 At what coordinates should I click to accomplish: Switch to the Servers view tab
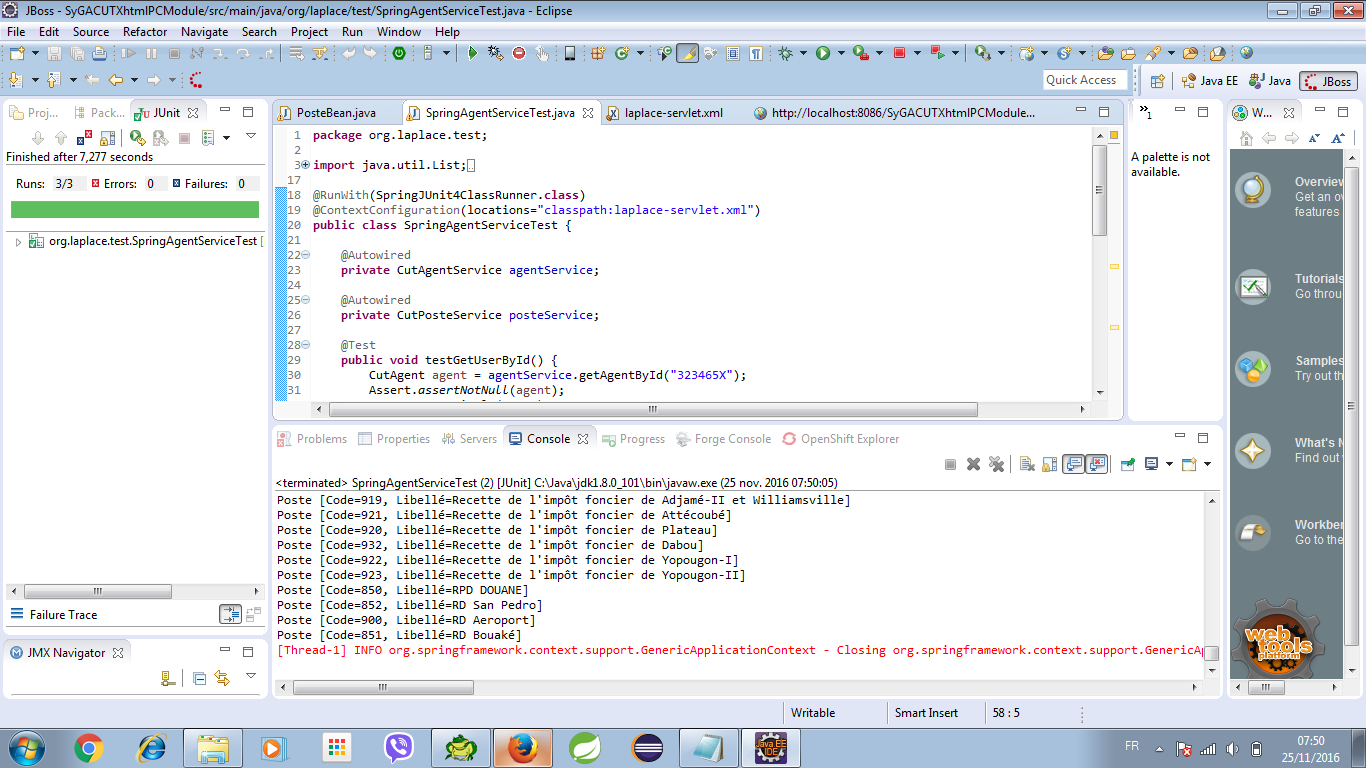[468, 439]
